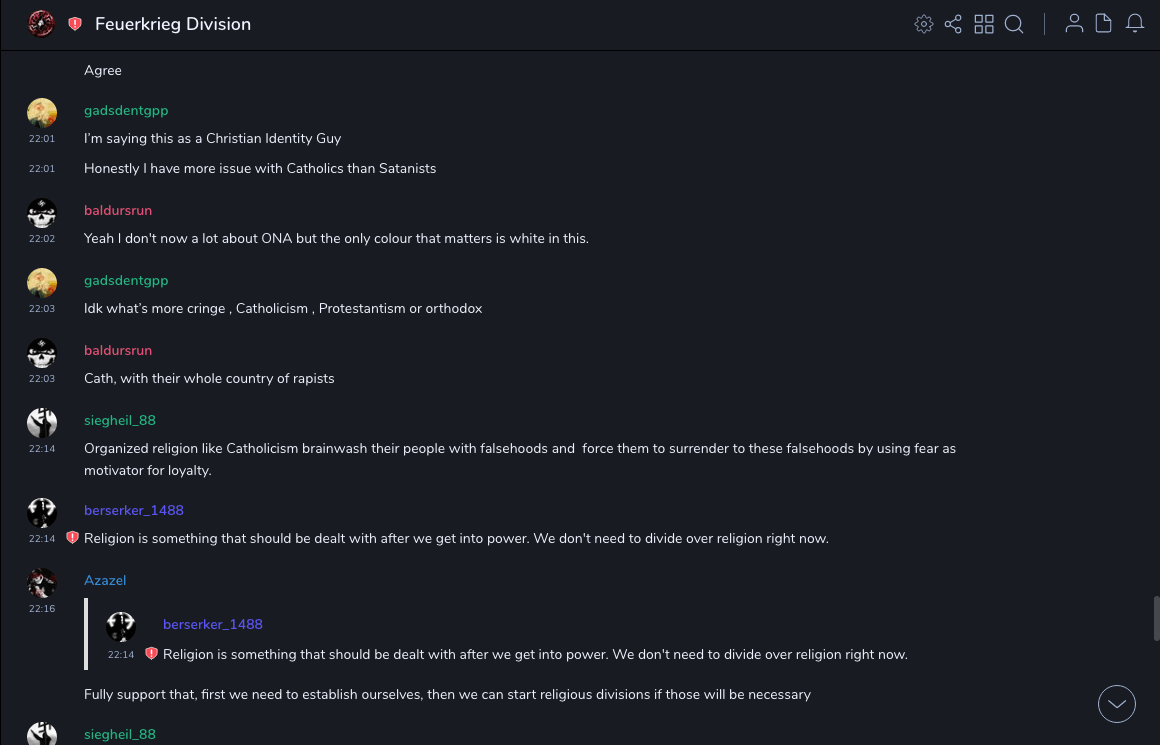
Task: Click the share icon in header
Action: (x=953, y=24)
